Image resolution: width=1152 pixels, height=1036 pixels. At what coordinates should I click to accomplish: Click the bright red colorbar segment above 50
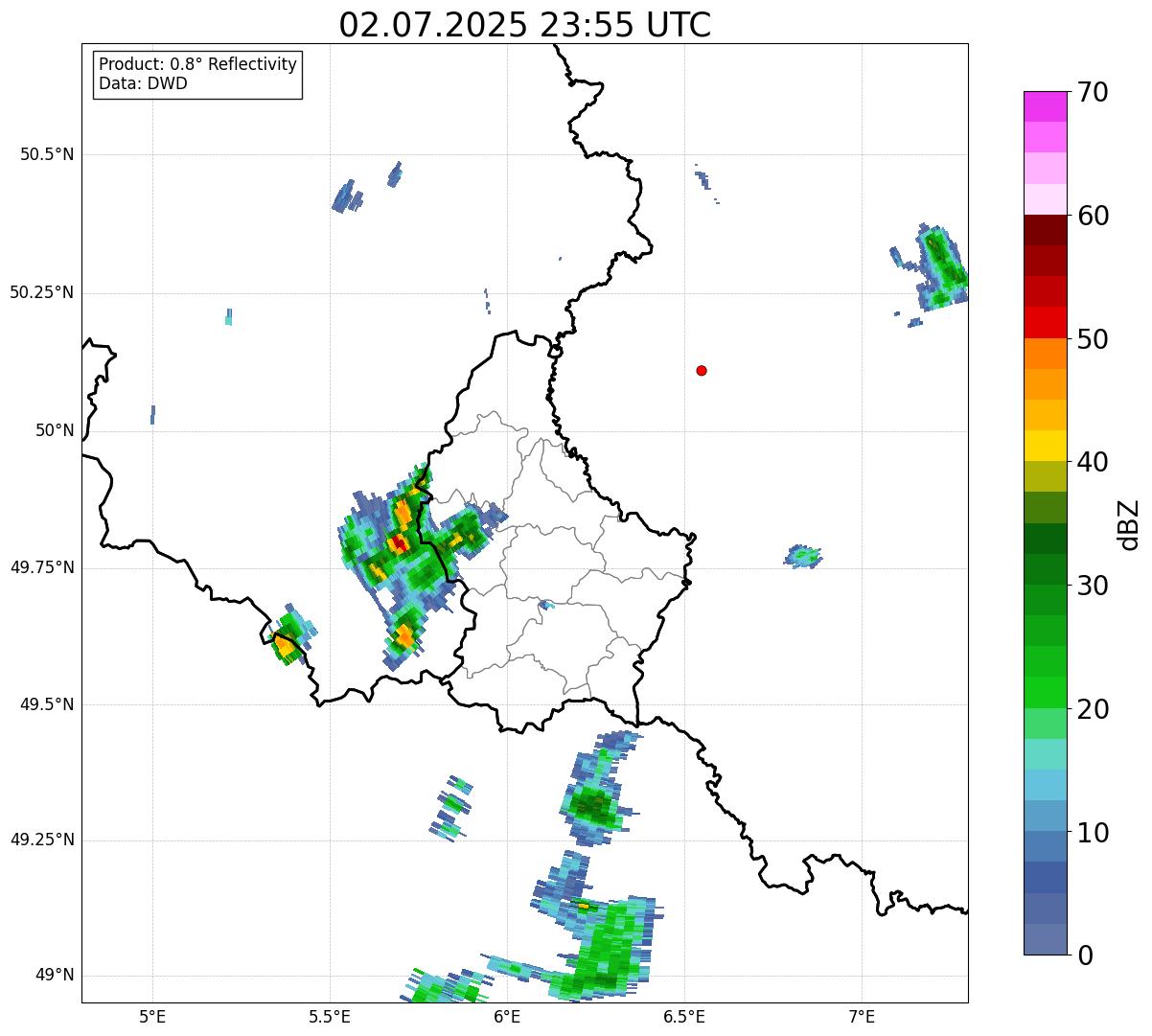click(x=1045, y=322)
